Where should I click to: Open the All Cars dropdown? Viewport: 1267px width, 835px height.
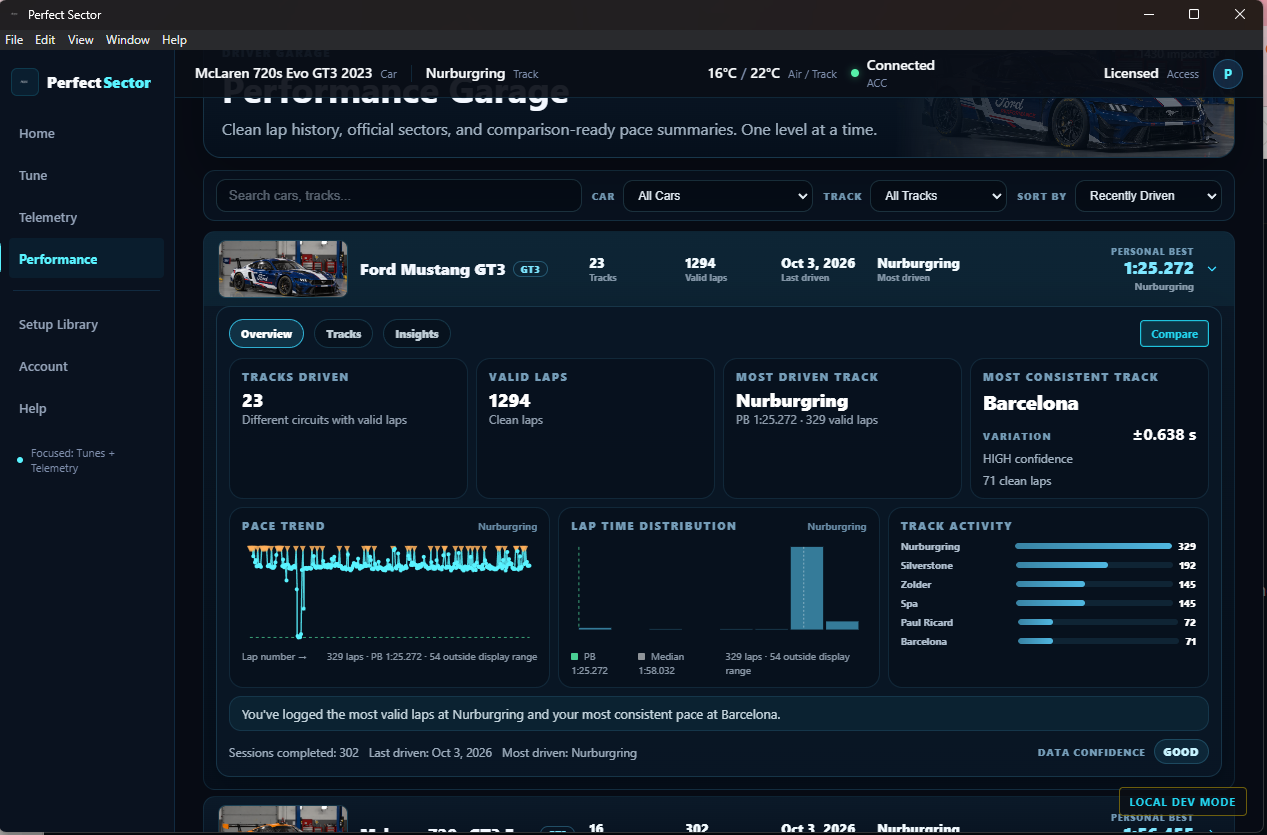[x=717, y=196]
